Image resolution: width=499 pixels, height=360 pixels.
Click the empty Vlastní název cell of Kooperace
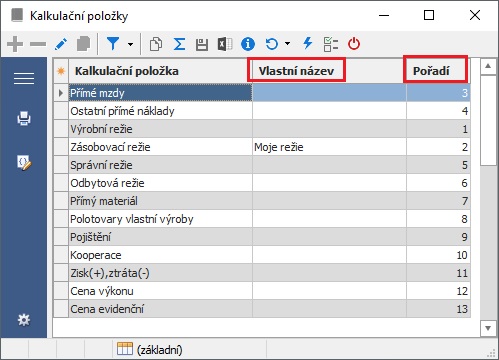pos(329,255)
